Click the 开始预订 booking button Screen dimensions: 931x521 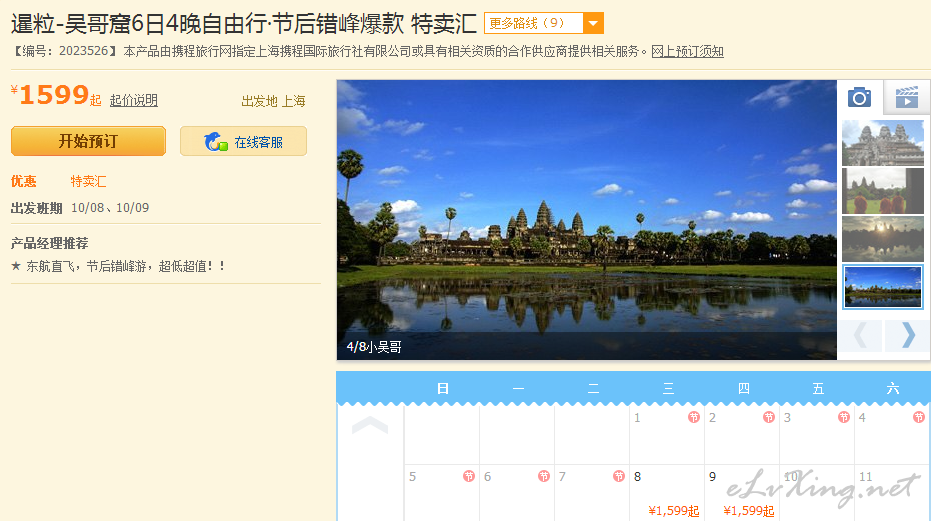coord(88,141)
